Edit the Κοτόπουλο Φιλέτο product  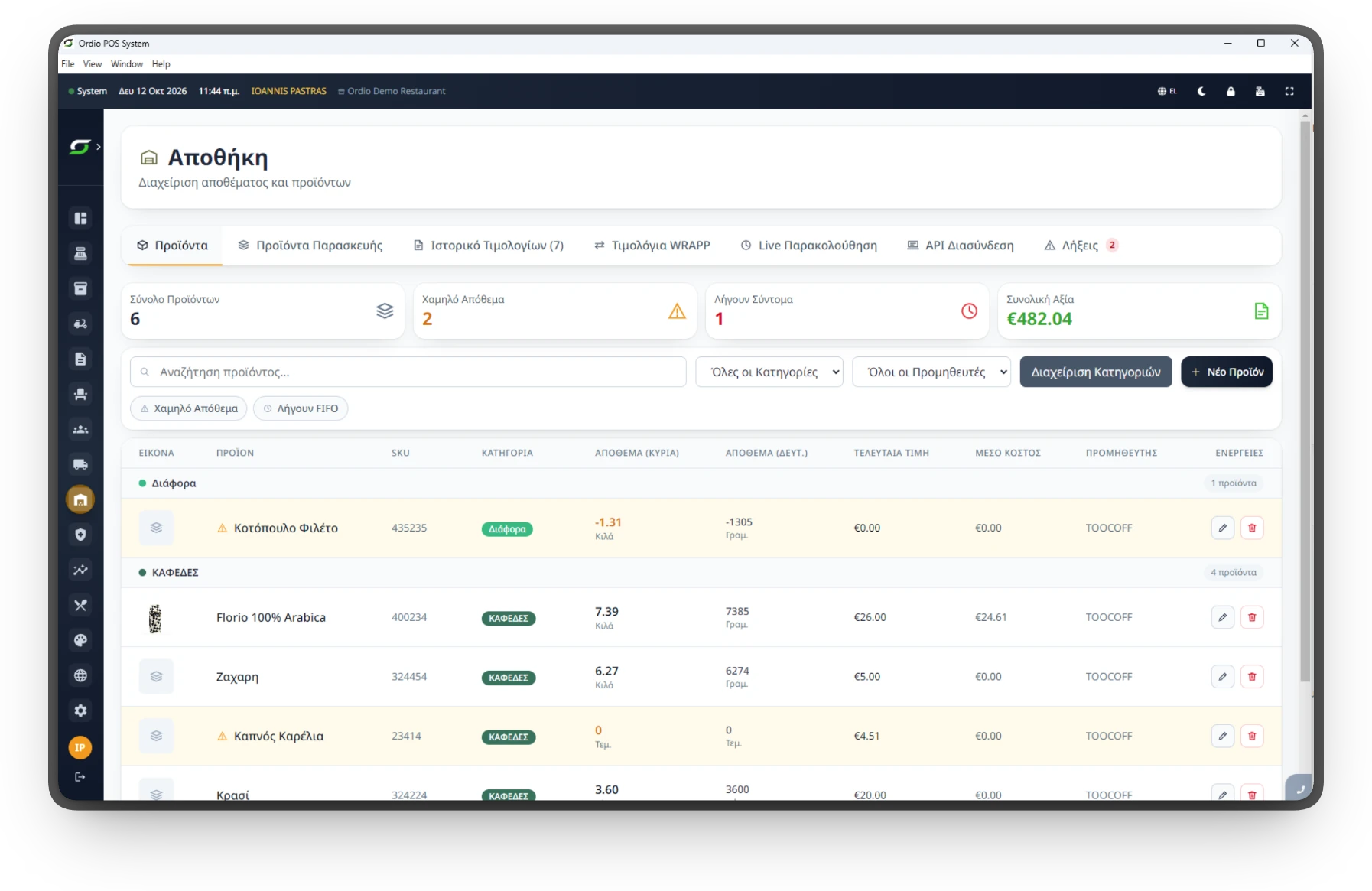(1222, 528)
